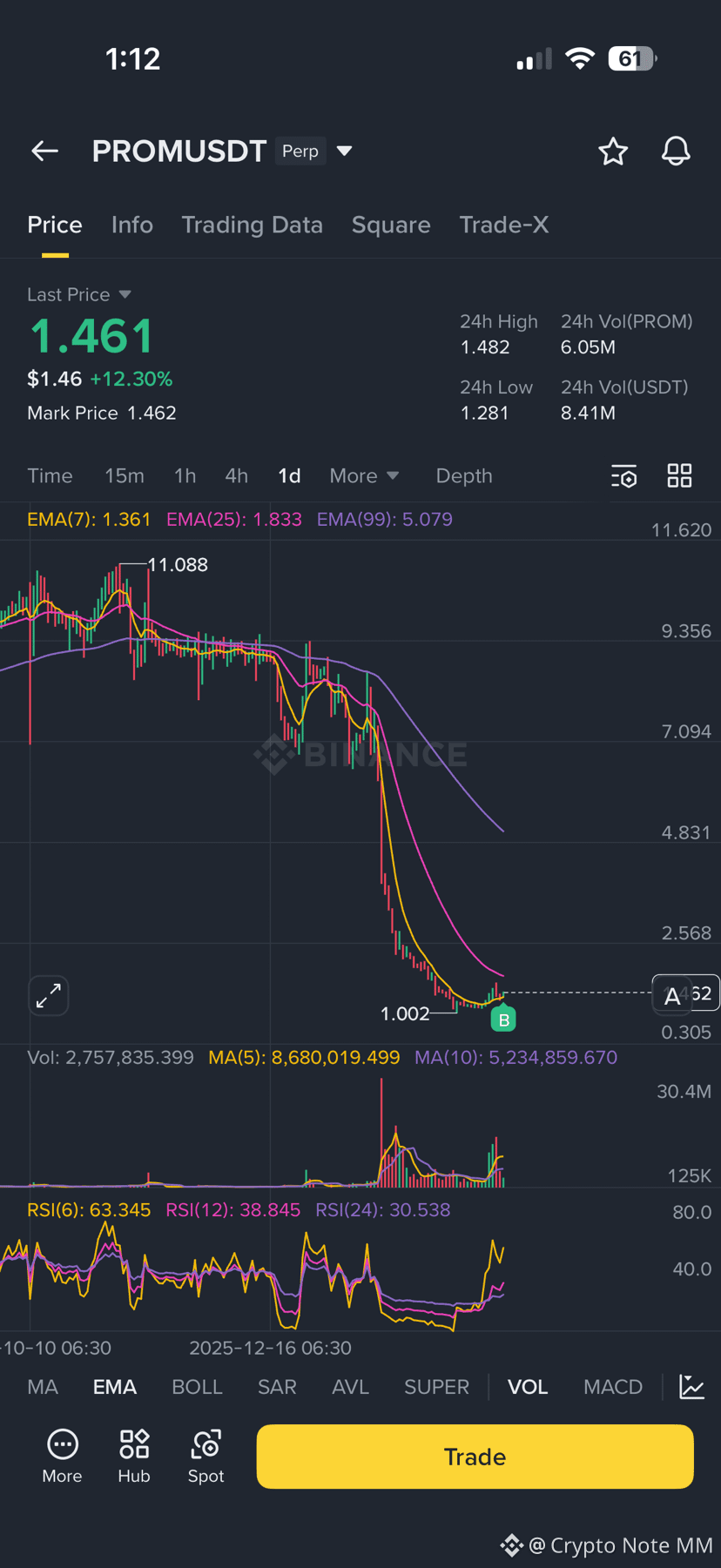Tap the green B buy marker

[503, 1019]
